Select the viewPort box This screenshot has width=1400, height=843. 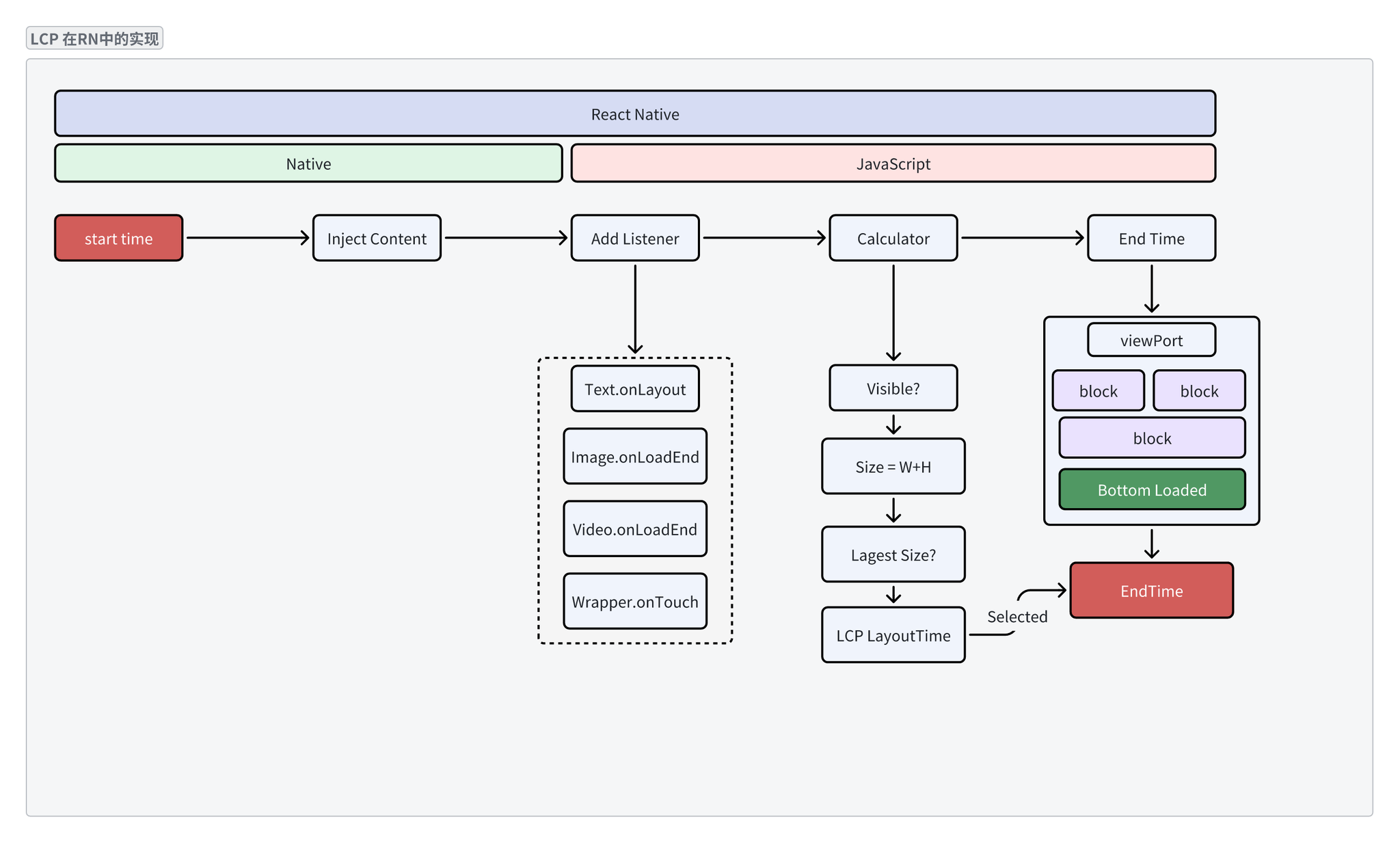(1152, 340)
